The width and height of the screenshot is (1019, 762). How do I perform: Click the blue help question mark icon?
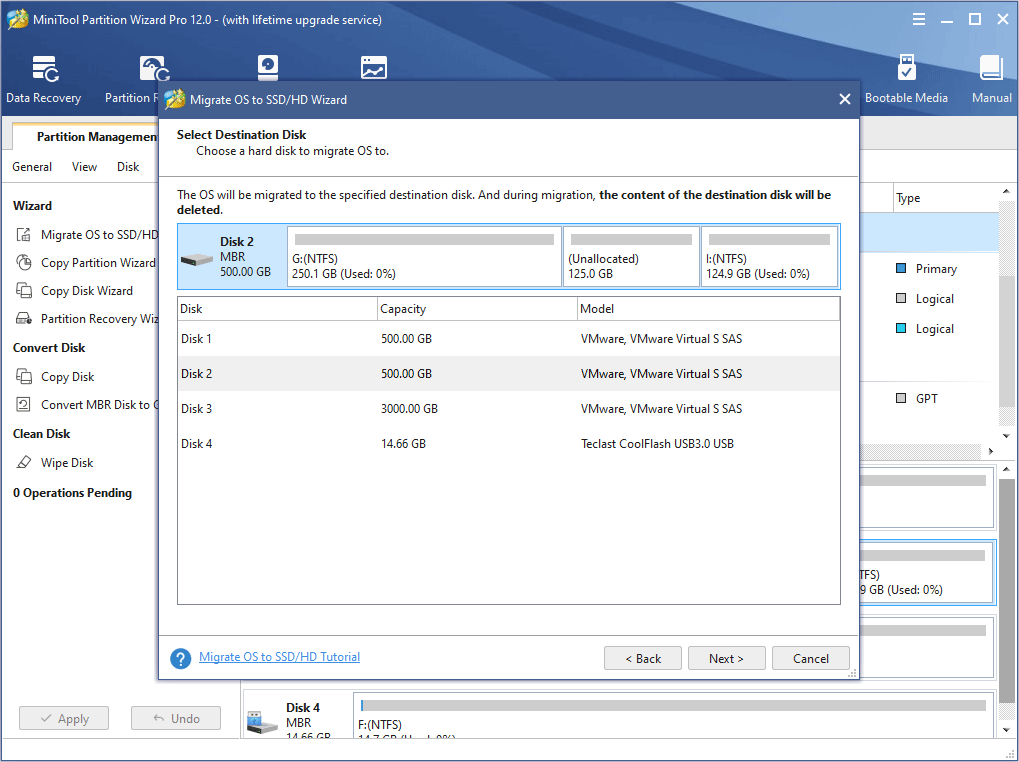pos(181,658)
